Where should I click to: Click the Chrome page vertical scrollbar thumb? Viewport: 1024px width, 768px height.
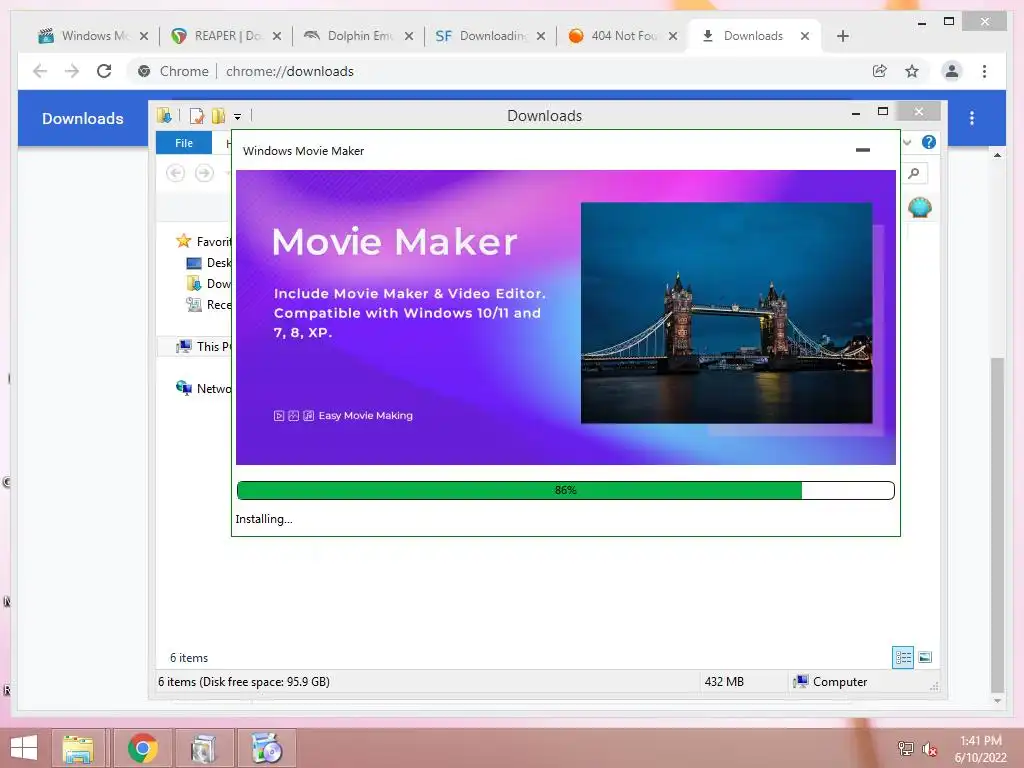click(x=997, y=524)
